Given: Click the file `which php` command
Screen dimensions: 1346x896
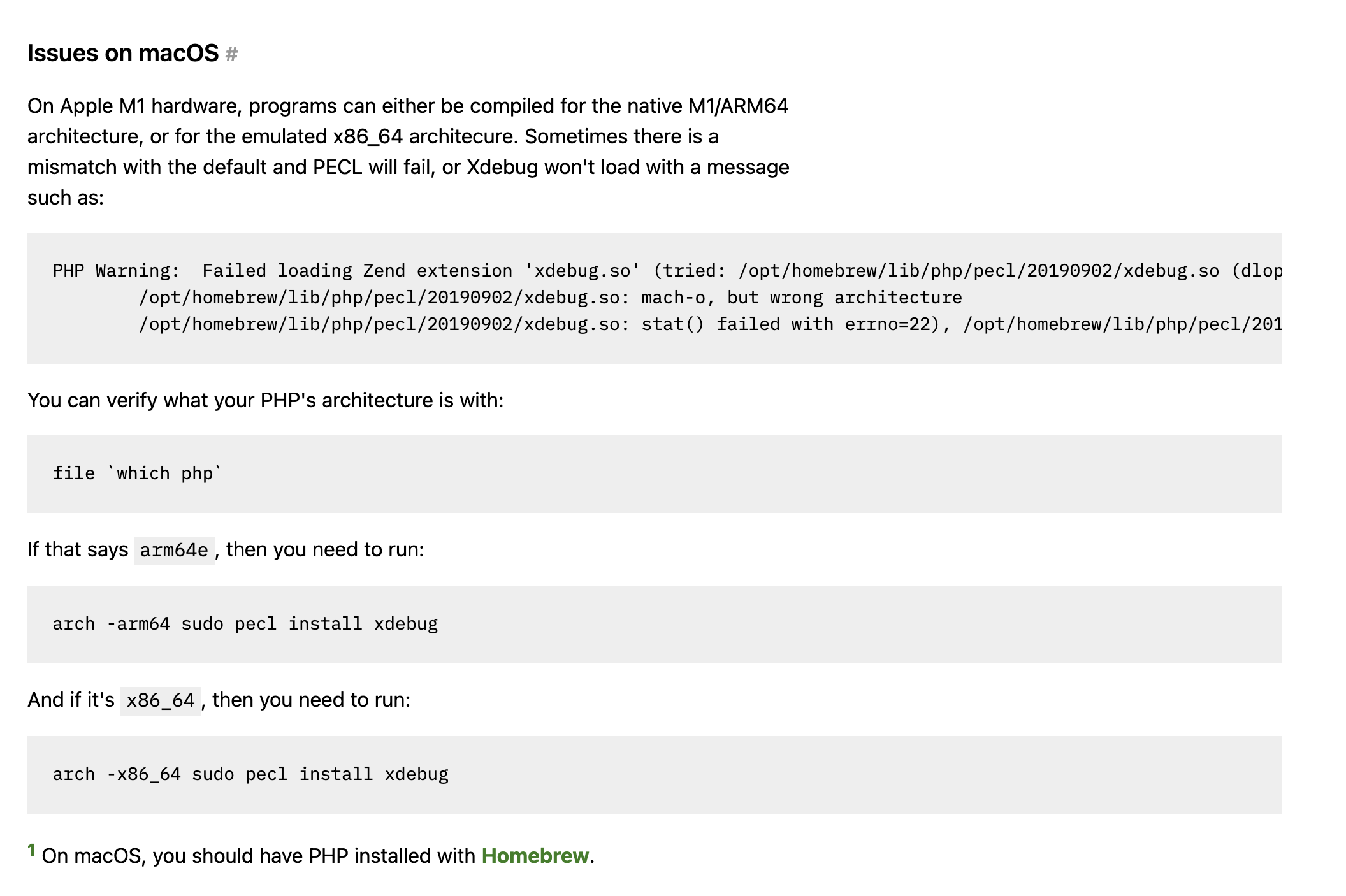Looking at the screenshot, I should coord(137,473).
